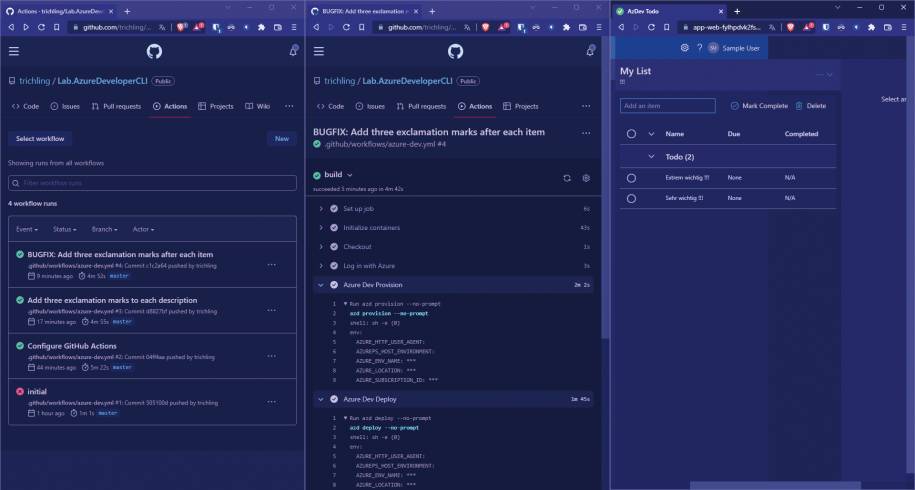The height and width of the screenshot is (490, 915).
Task: Open settings gear in AzDev Todo header
Action: [684, 48]
